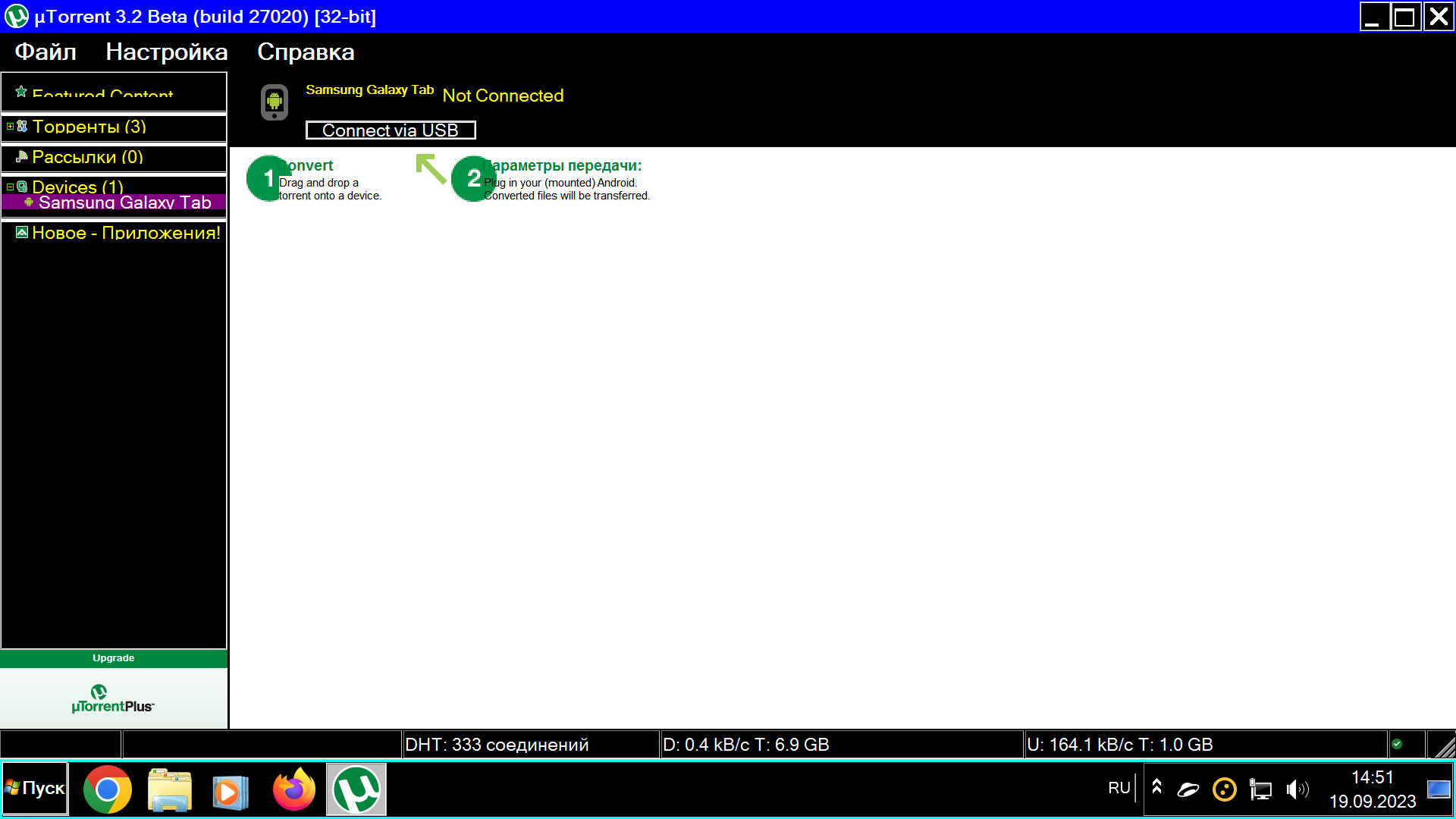This screenshot has height=819, width=1456.
Task: Collapse the Devices tree node
Action: pos(10,187)
